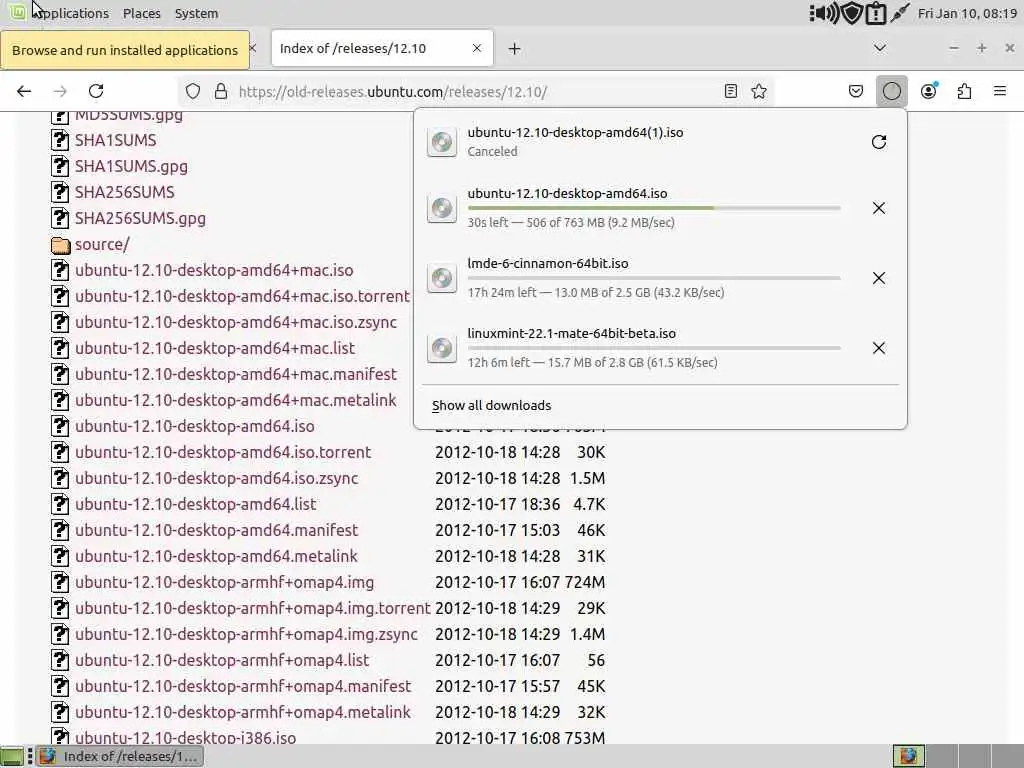
Task: Click the show desktop panel icon
Action: pos(12,756)
